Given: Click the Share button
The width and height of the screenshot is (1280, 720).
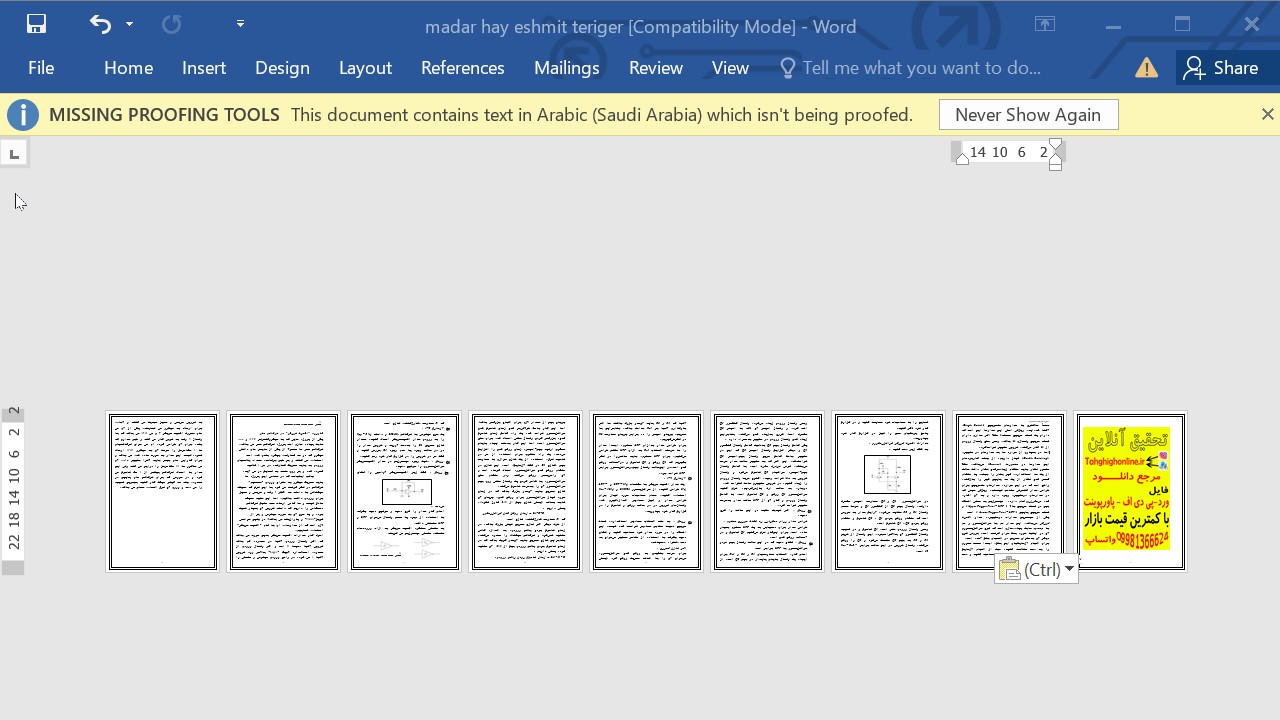Looking at the screenshot, I should point(1220,68).
